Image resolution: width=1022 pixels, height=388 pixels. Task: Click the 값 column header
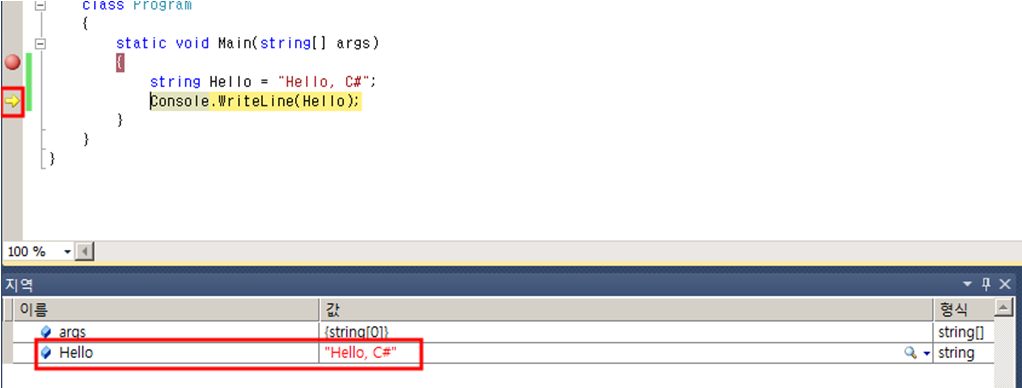click(x=626, y=309)
